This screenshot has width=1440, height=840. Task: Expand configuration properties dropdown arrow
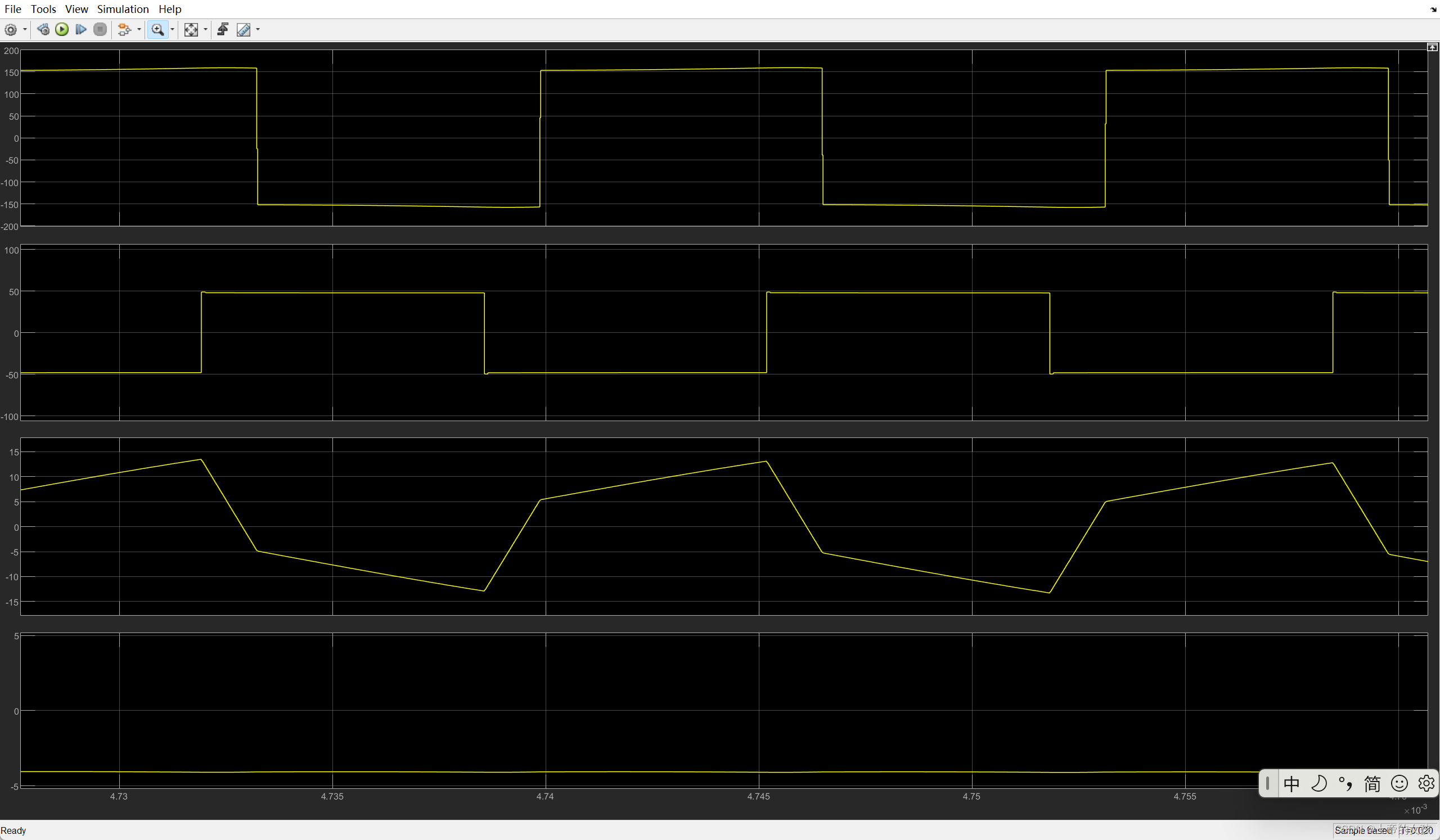coord(25,30)
